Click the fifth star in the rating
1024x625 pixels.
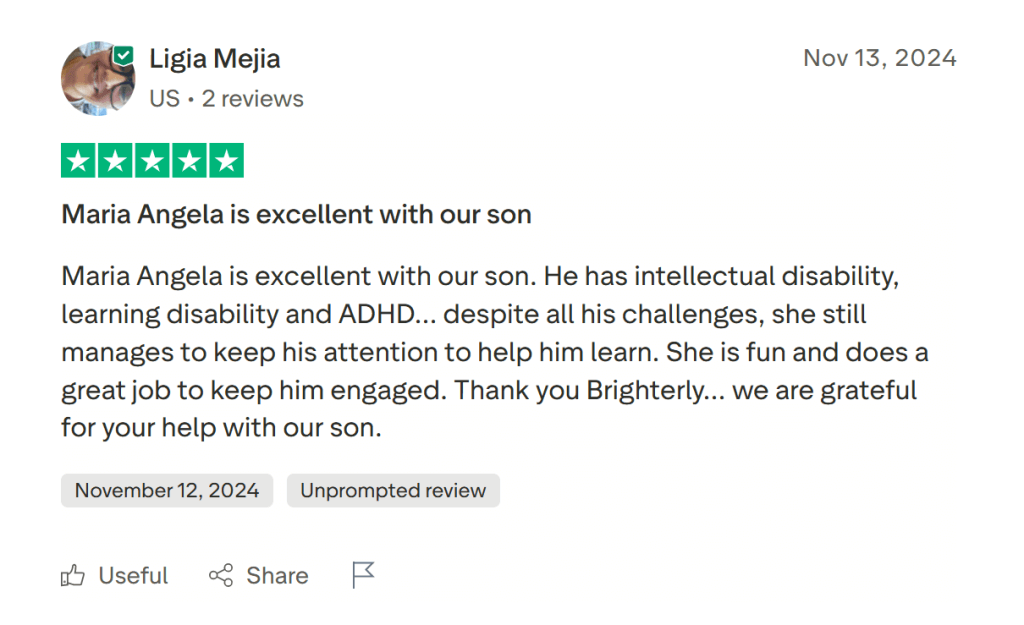tap(224, 159)
